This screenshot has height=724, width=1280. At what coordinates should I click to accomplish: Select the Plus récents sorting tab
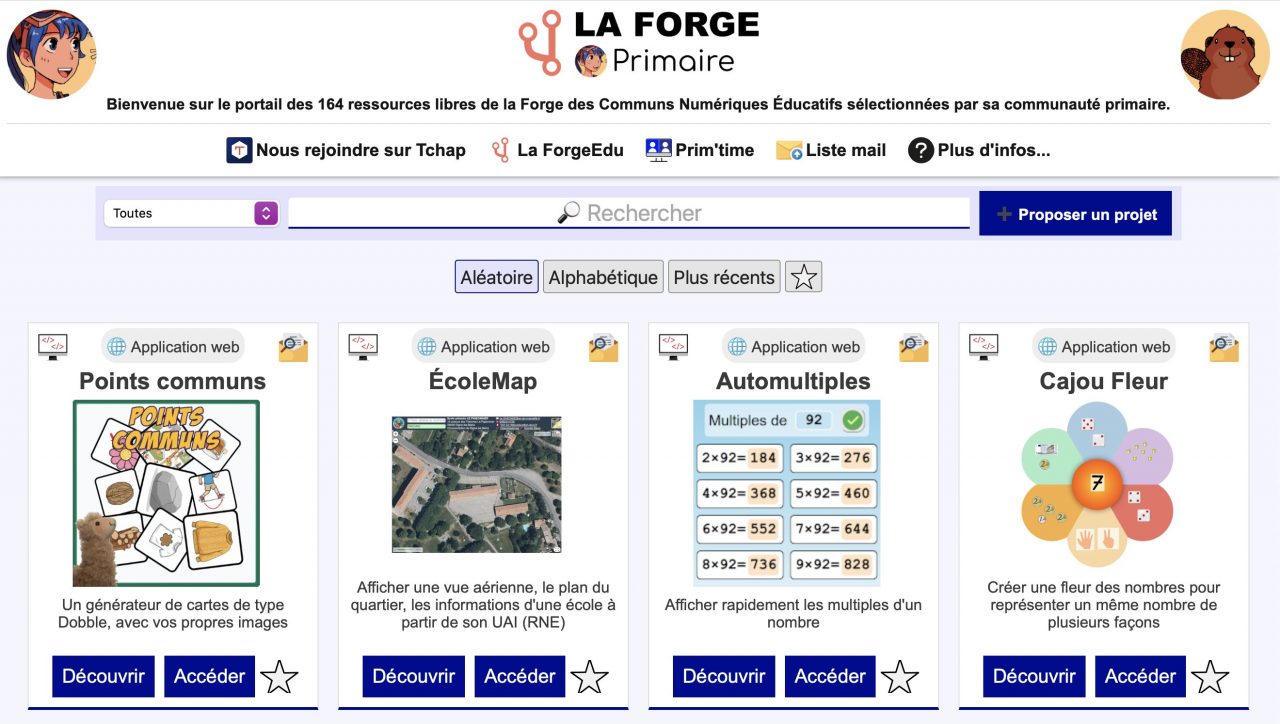(723, 277)
